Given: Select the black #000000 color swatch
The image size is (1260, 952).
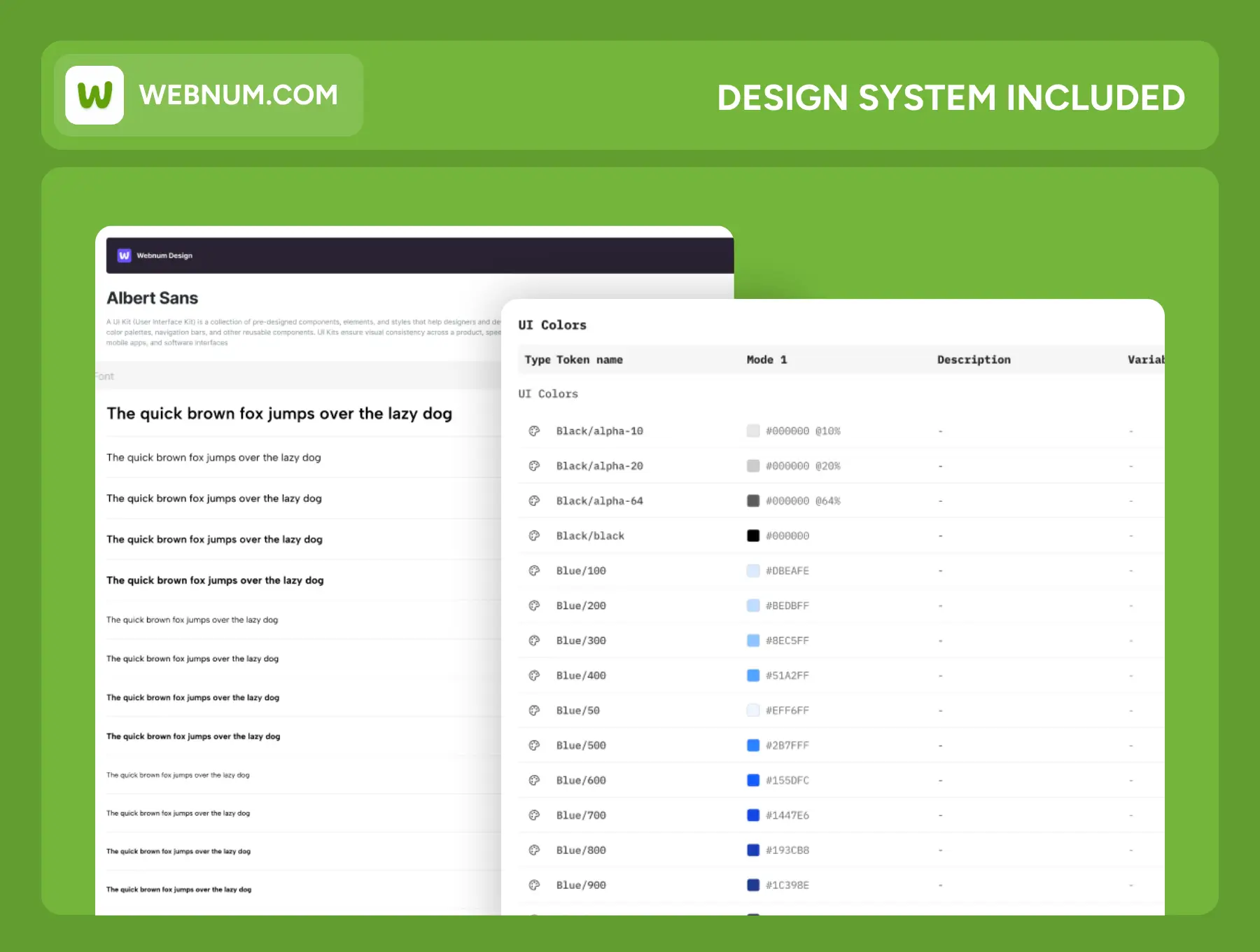Looking at the screenshot, I should tap(753, 536).
